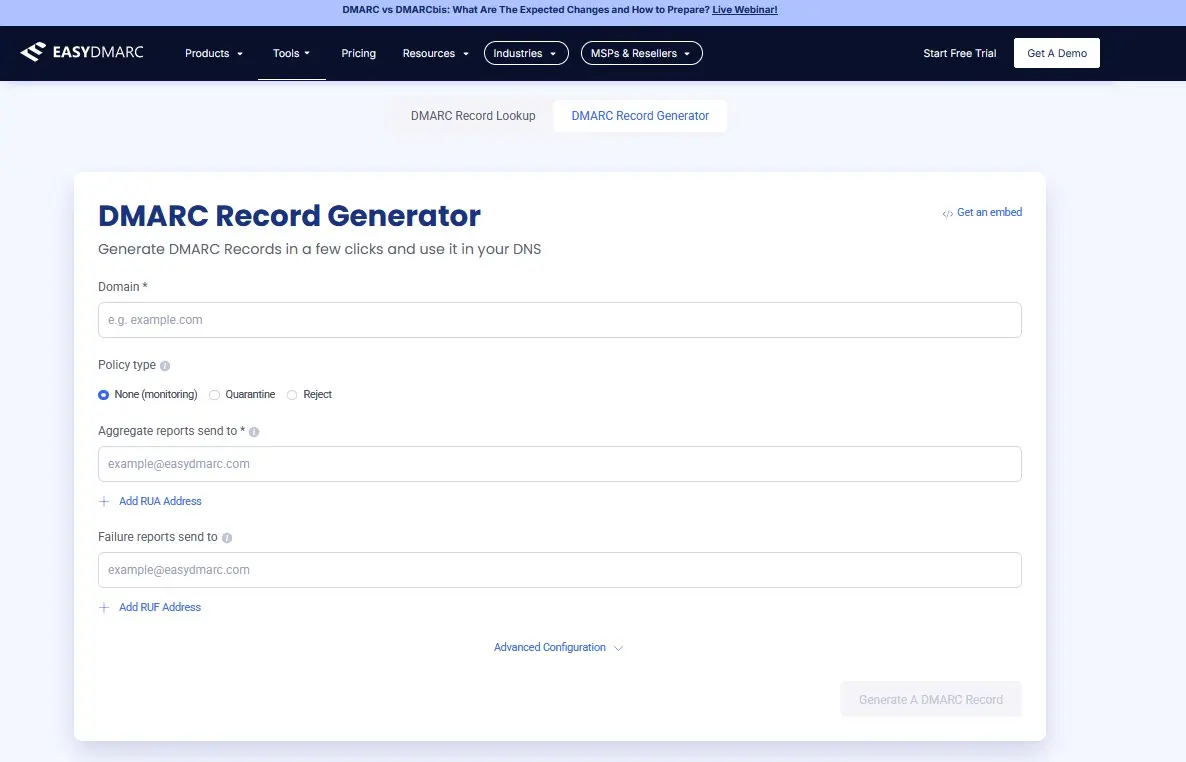Open the Industries dropdown menu
Viewport: 1186px width, 762px height.
pyautogui.click(x=526, y=53)
